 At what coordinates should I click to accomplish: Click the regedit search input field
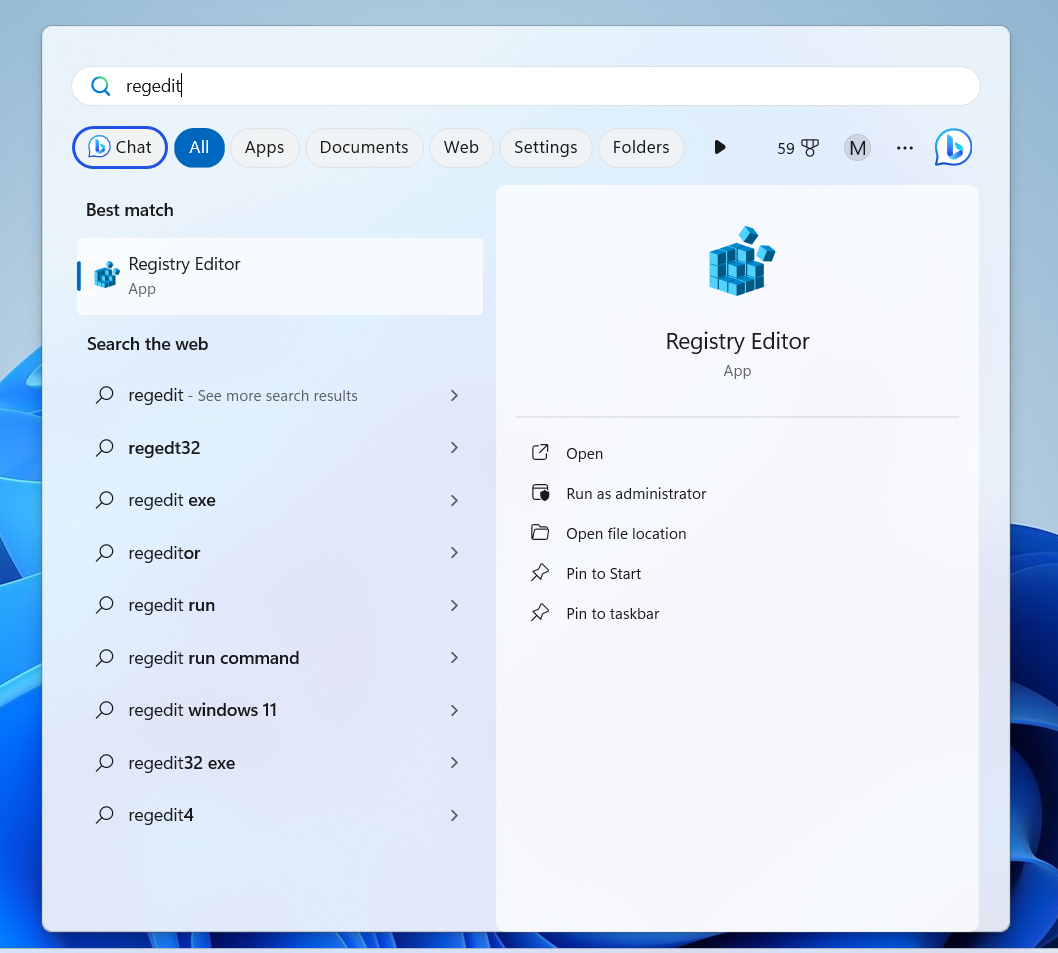tap(526, 86)
